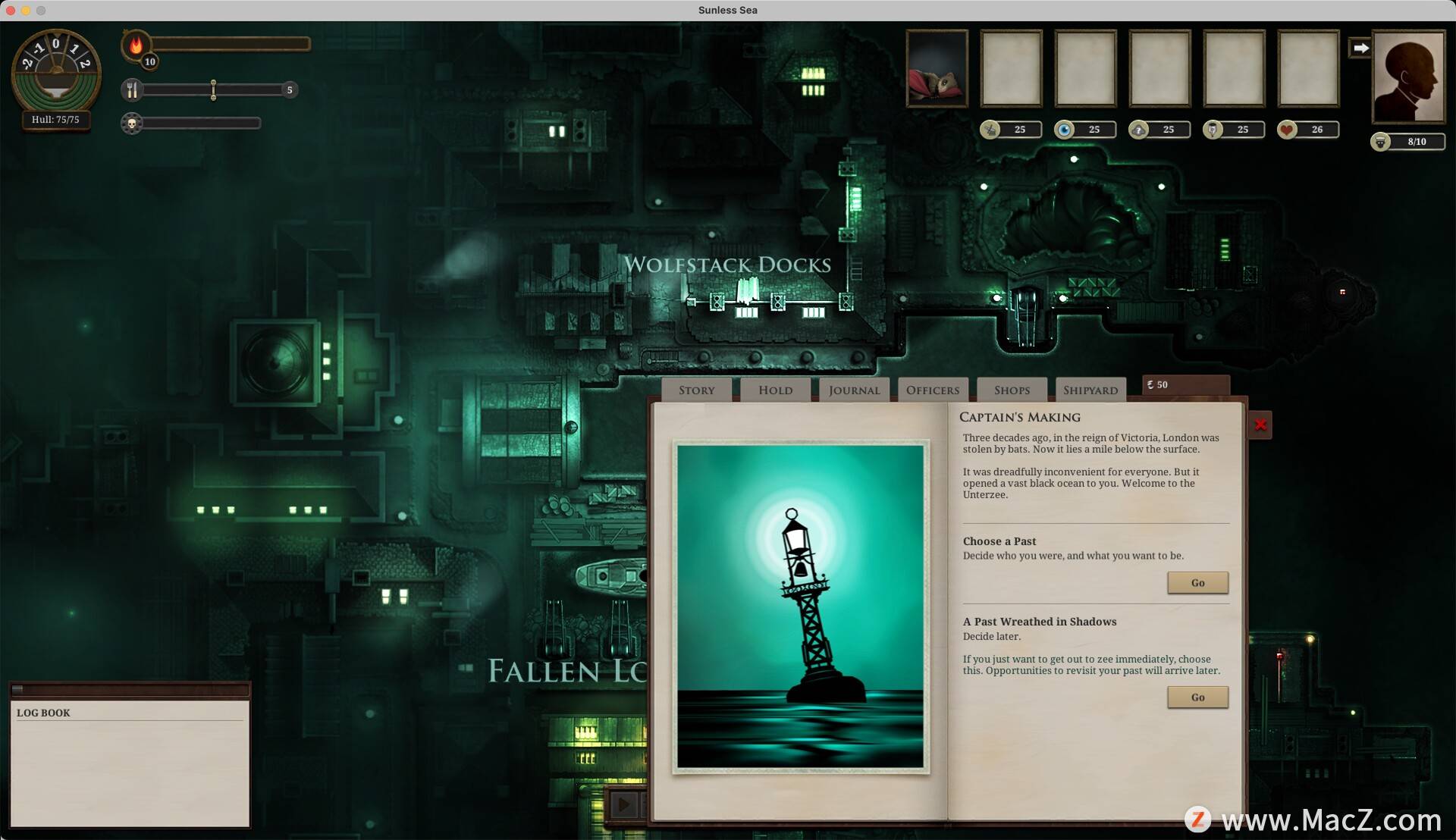Select the mascot ferret officer slot
Screen dimensions: 1456x840
coord(937,68)
